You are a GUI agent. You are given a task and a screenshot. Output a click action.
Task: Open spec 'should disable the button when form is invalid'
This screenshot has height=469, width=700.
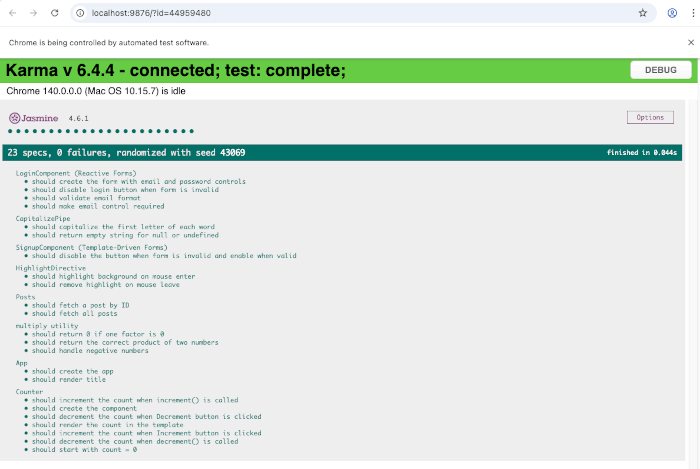point(164,256)
